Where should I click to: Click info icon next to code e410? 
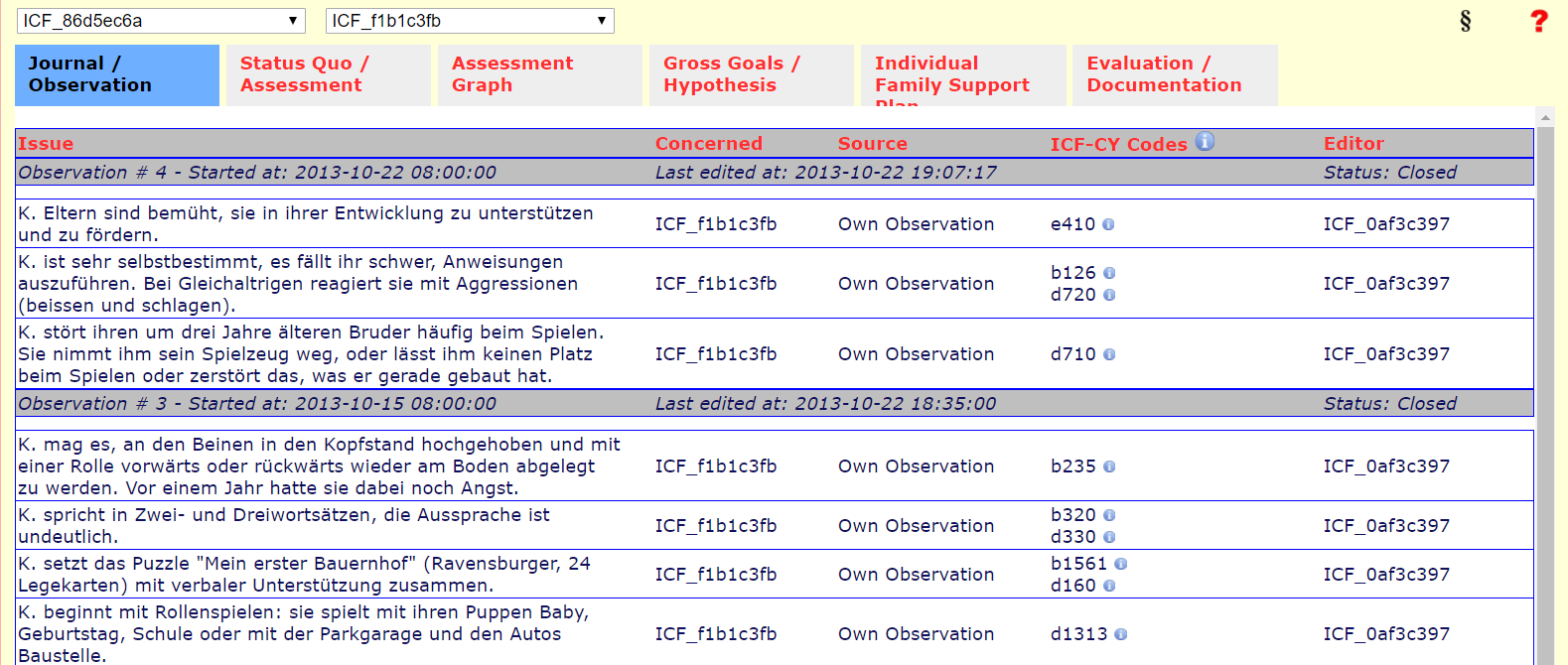pyautogui.click(x=1108, y=224)
